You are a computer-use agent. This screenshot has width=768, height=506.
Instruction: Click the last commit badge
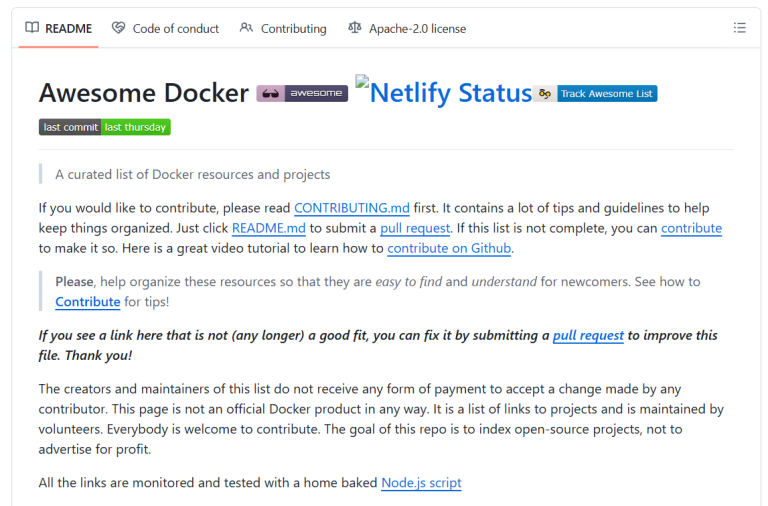pos(105,127)
